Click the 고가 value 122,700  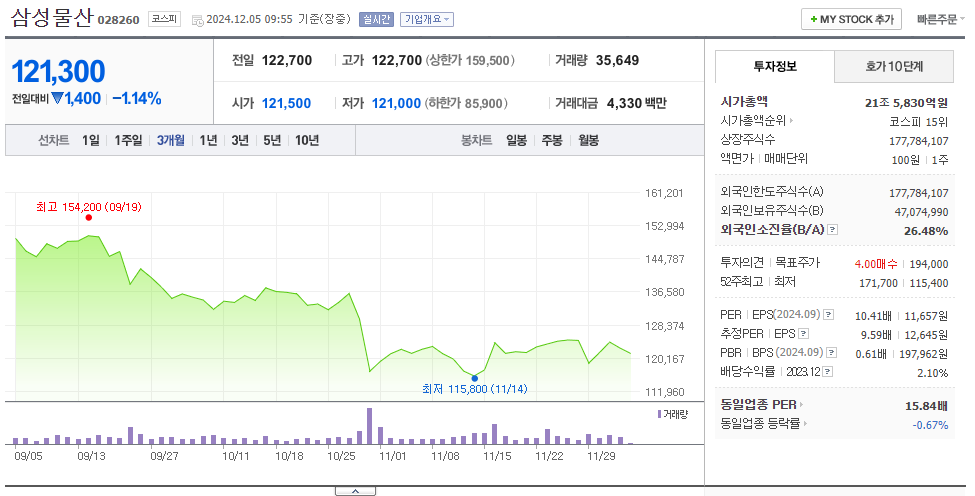[397, 60]
